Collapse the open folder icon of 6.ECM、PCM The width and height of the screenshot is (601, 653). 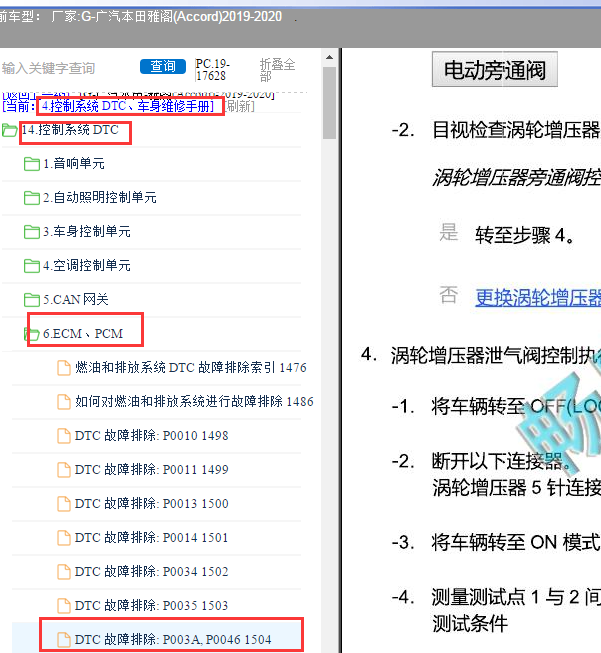[x=32, y=334]
